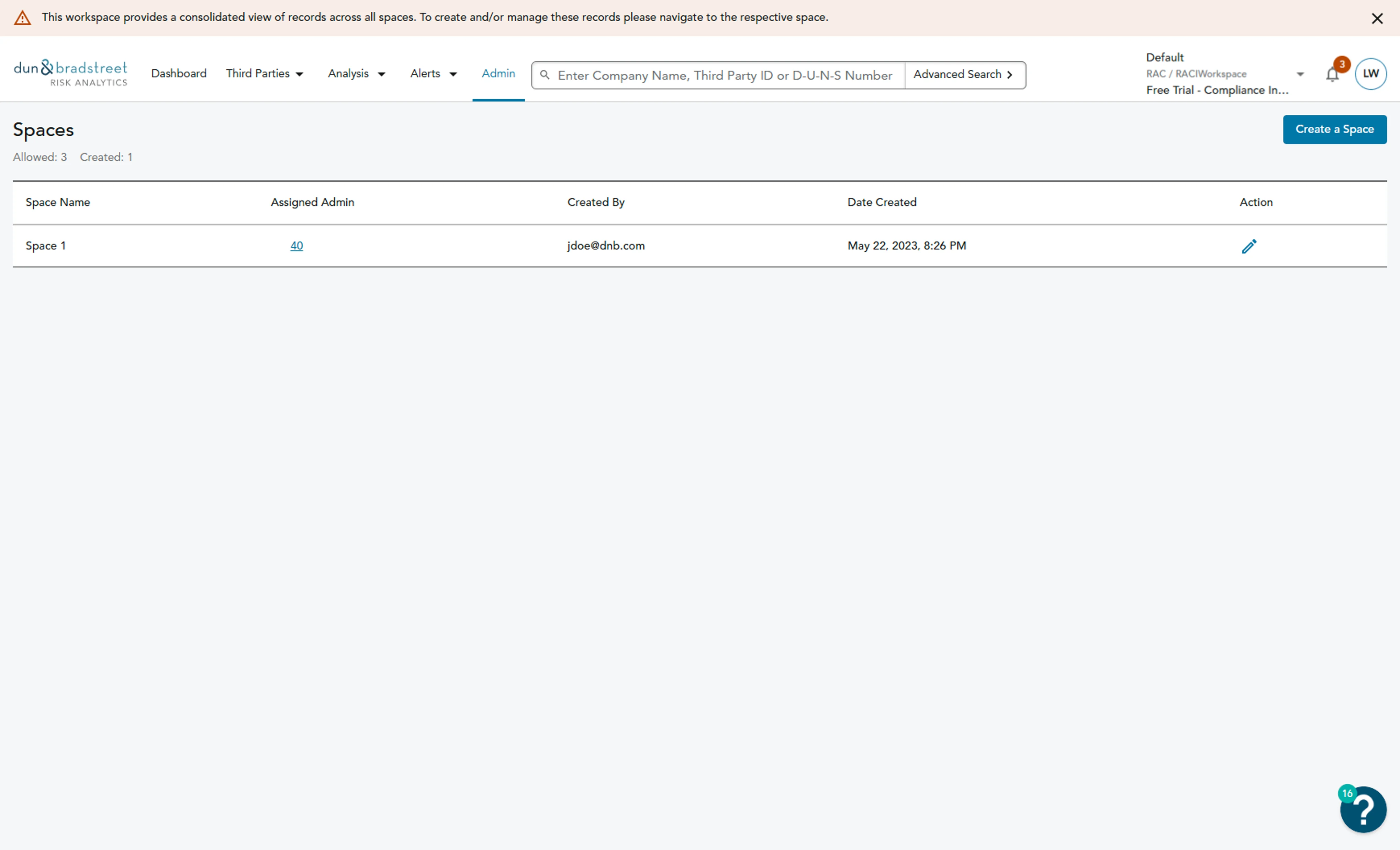Viewport: 1400px width, 850px height.
Task: Click the Date Created column header
Action: click(882, 203)
